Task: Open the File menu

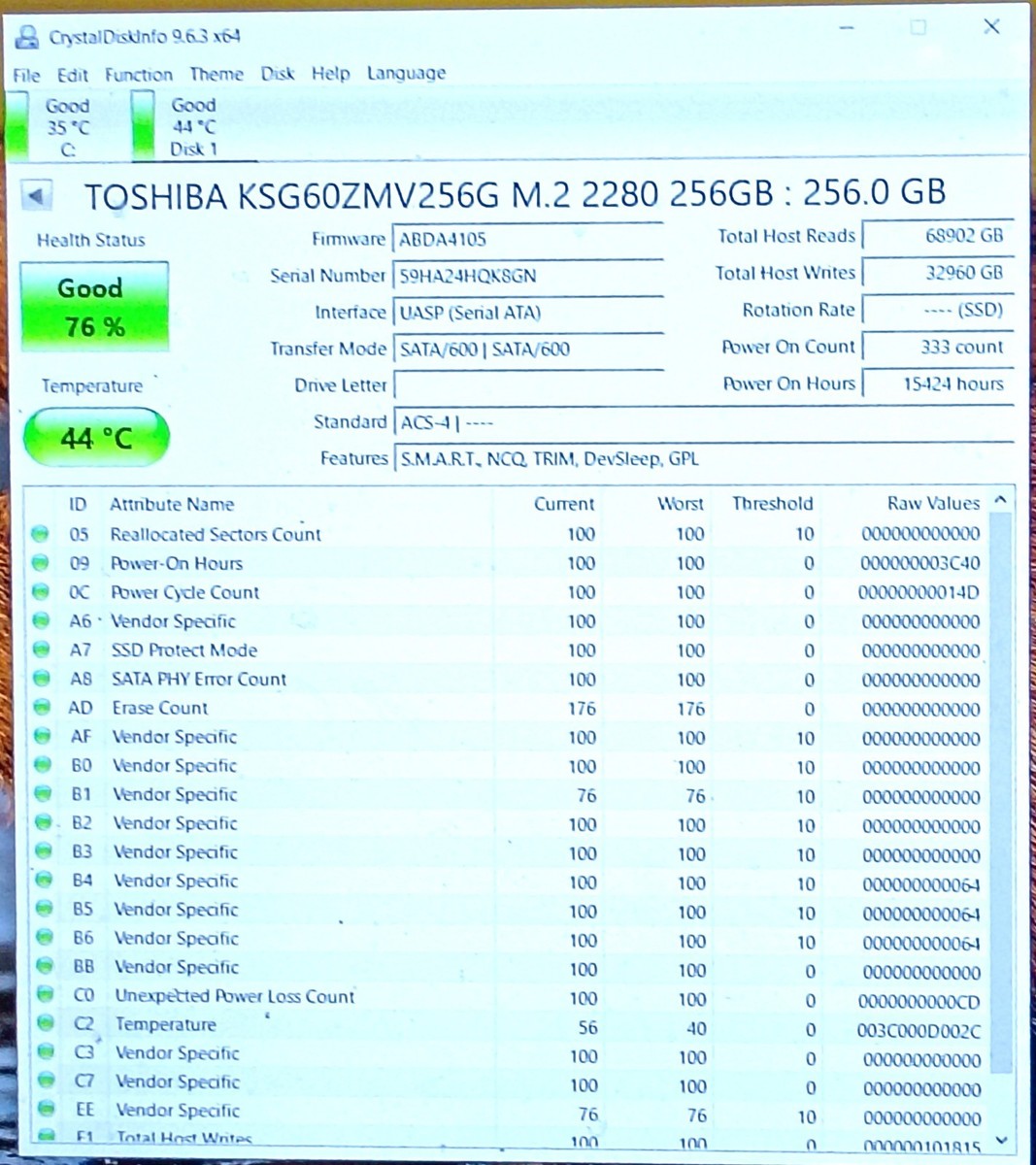Action: (26, 75)
